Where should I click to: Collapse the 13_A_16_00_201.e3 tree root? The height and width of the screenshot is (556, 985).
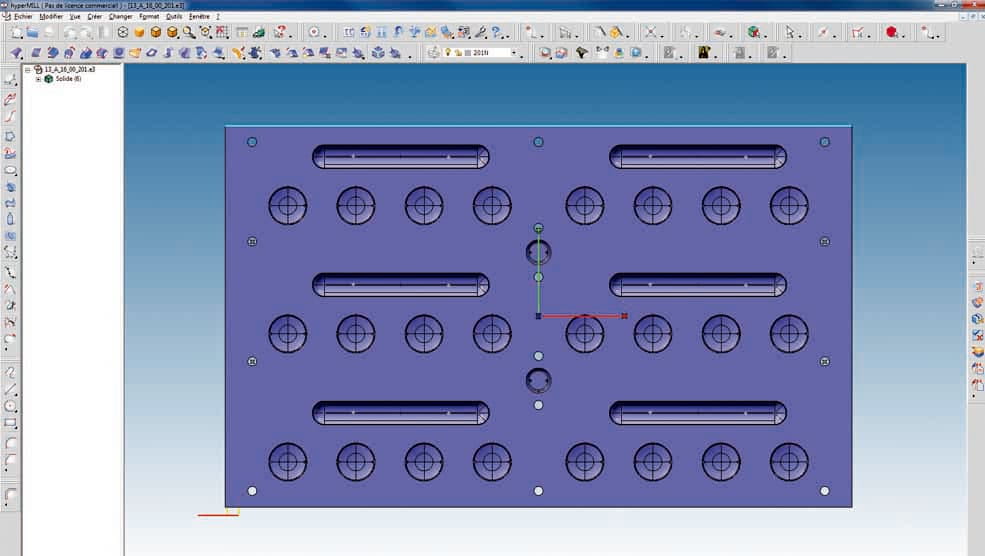click(x=28, y=70)
